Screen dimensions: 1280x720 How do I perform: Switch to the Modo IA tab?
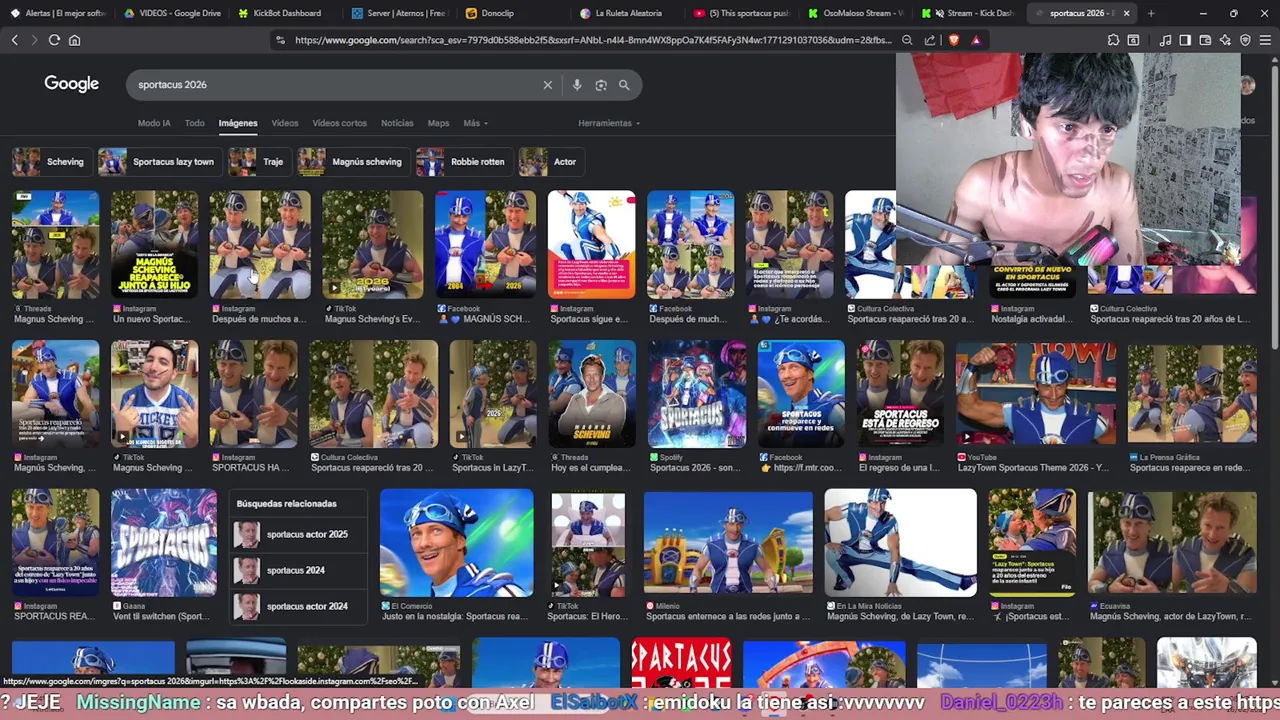tap(154, 123)
